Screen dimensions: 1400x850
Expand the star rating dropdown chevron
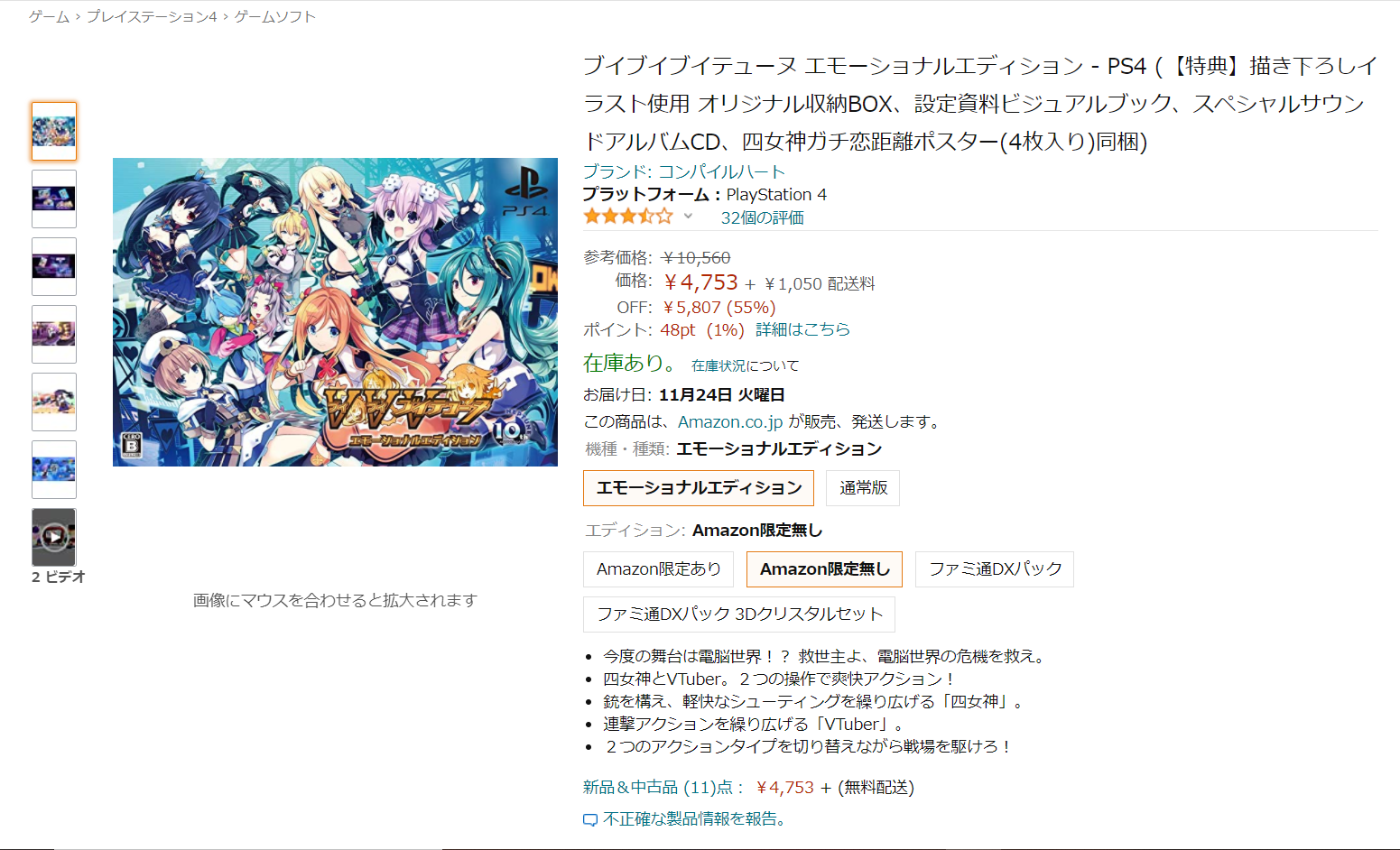click(x=688, y=216)
